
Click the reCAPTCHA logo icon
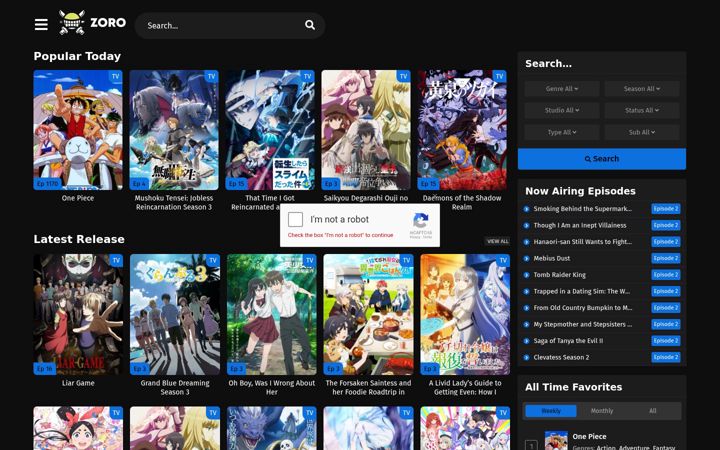pos(421,220)
